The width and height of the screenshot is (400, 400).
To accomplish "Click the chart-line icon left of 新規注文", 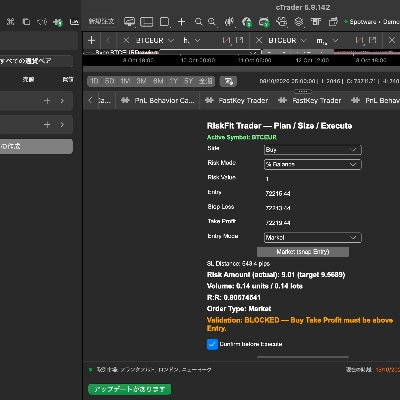I will point(74,22).
